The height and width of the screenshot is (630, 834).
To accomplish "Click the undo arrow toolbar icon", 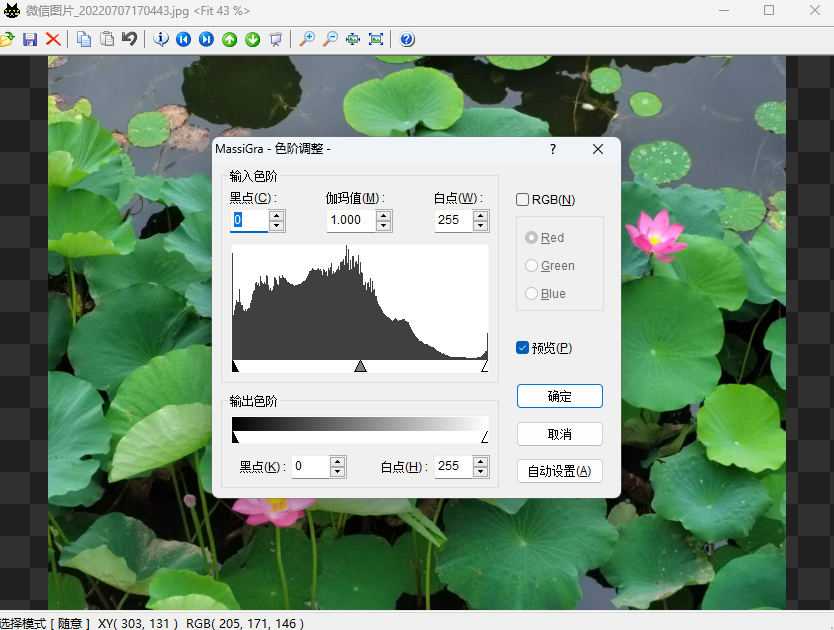I will coord(129,39).
